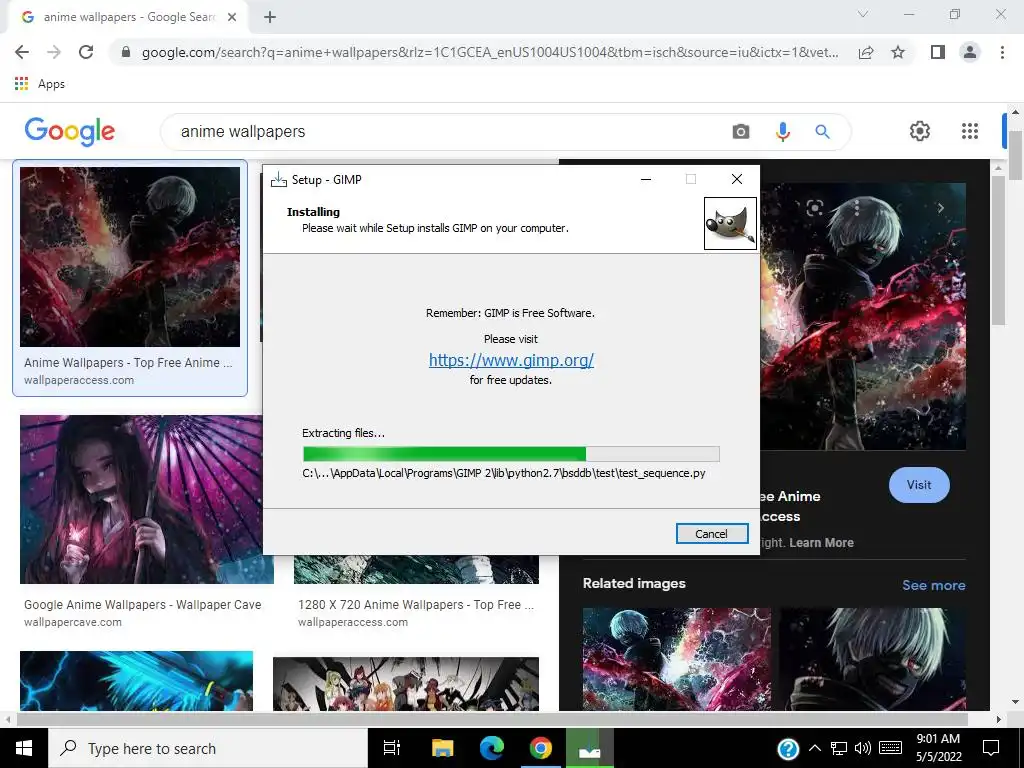Click the large Tokyo Ghoul preview image
The image size is (1024, 768).
(863, 316)
